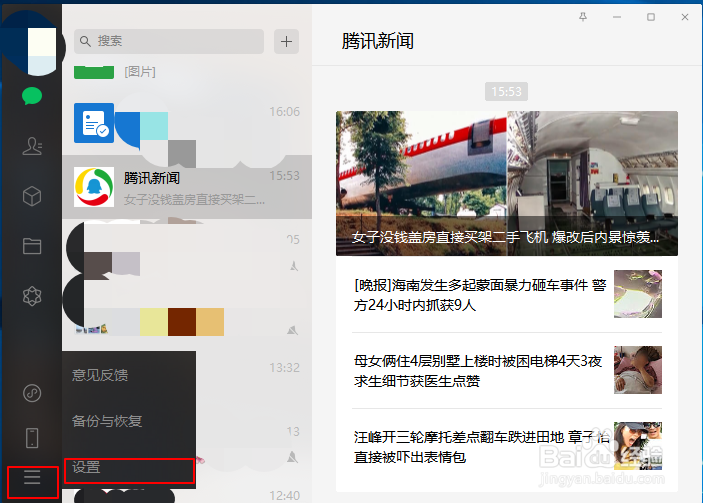Click thumbnail beside 母女俩 elevator article
The height and width of the screenshot is (503, 703).
(638, 370)
